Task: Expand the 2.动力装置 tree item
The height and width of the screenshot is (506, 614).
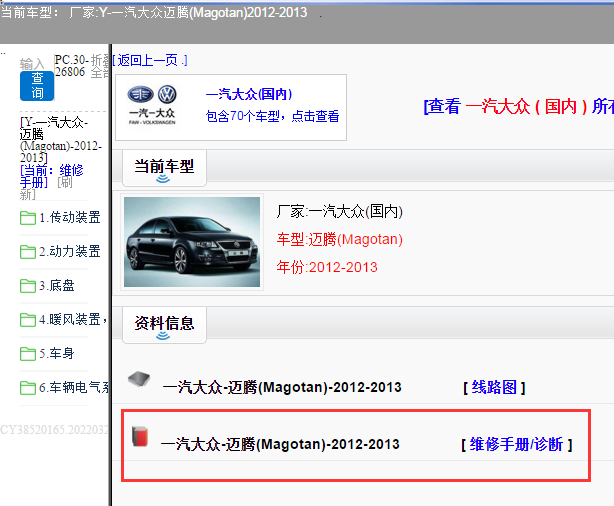Action: pos(70,251)
